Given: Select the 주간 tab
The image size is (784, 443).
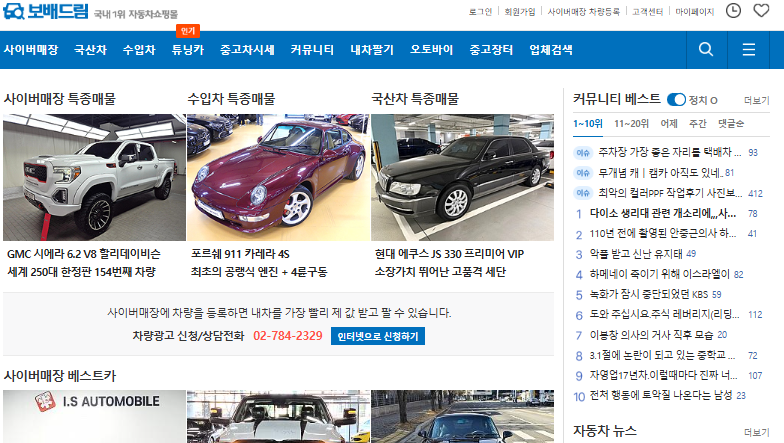Looking at the screenshot, I should click(698, 124).
